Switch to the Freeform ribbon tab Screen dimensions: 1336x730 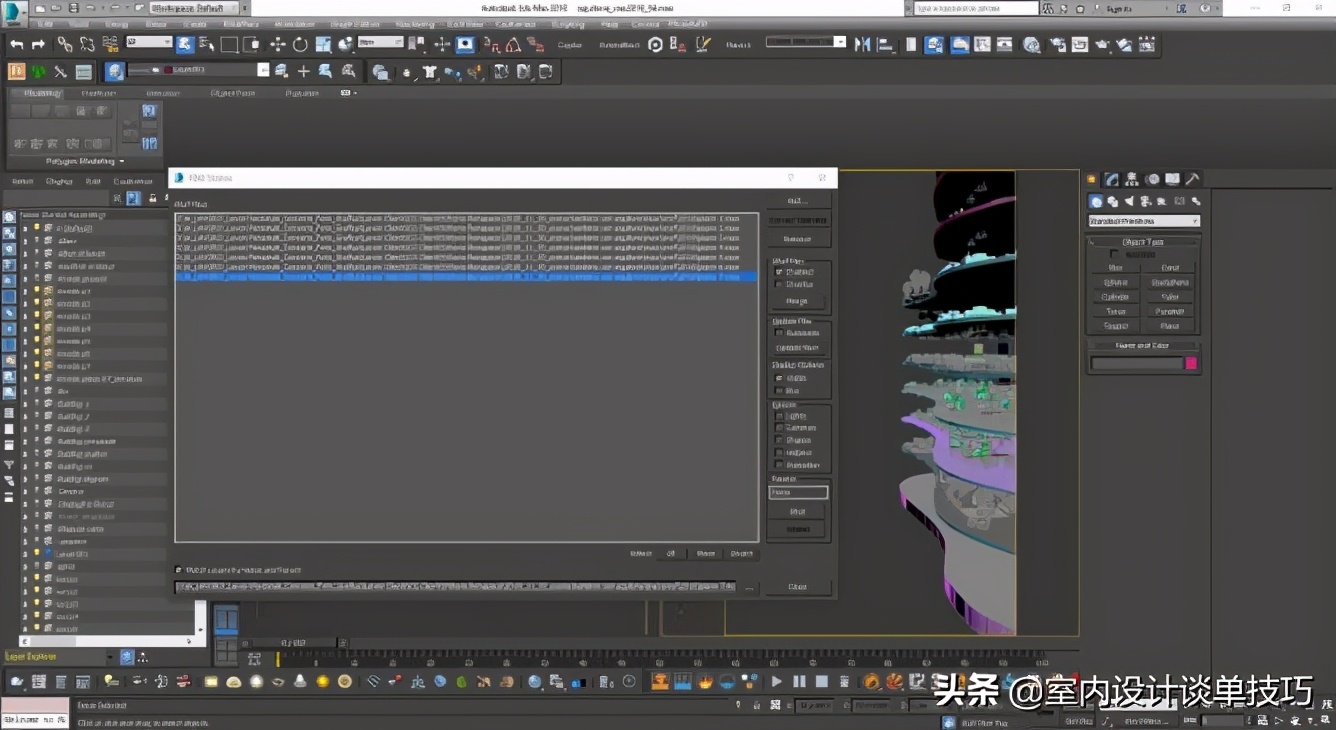[x=97, y=93]
